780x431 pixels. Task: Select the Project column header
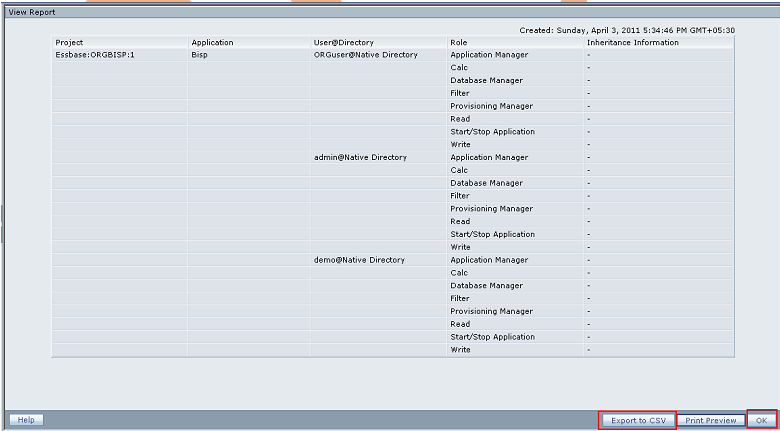[119, 42]
